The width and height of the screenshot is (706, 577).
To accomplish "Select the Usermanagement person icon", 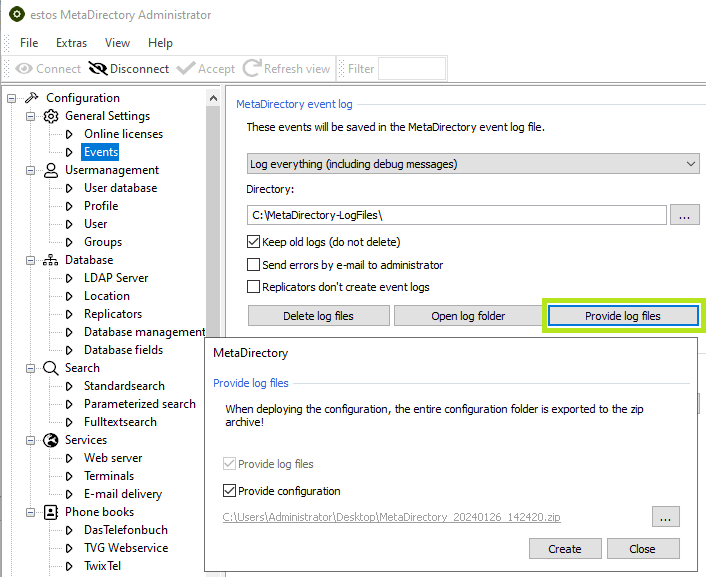I will (x=51, y=170).
